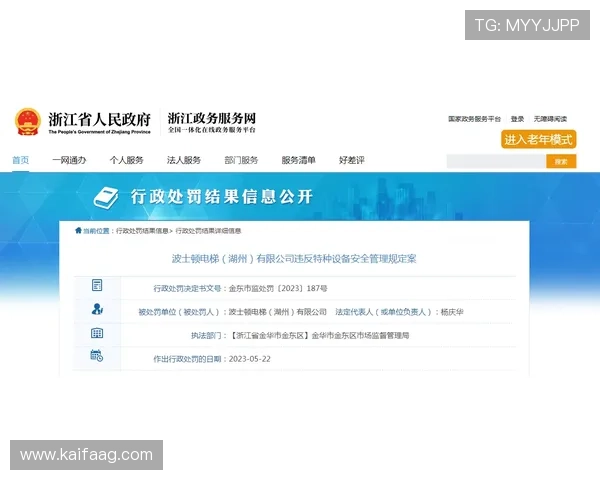Viewport: 600px width, 480px height.
Task: Select 个人服务 in the navigation bar
Action: (127, 160)
